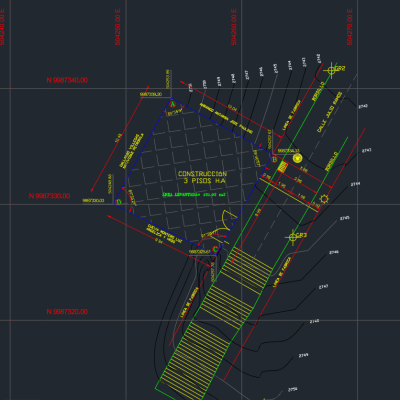Select the small yellow hatched square beside vertex B
This screenshot has width=400, height=400.
pyautogui.click(x=283, y=167)
